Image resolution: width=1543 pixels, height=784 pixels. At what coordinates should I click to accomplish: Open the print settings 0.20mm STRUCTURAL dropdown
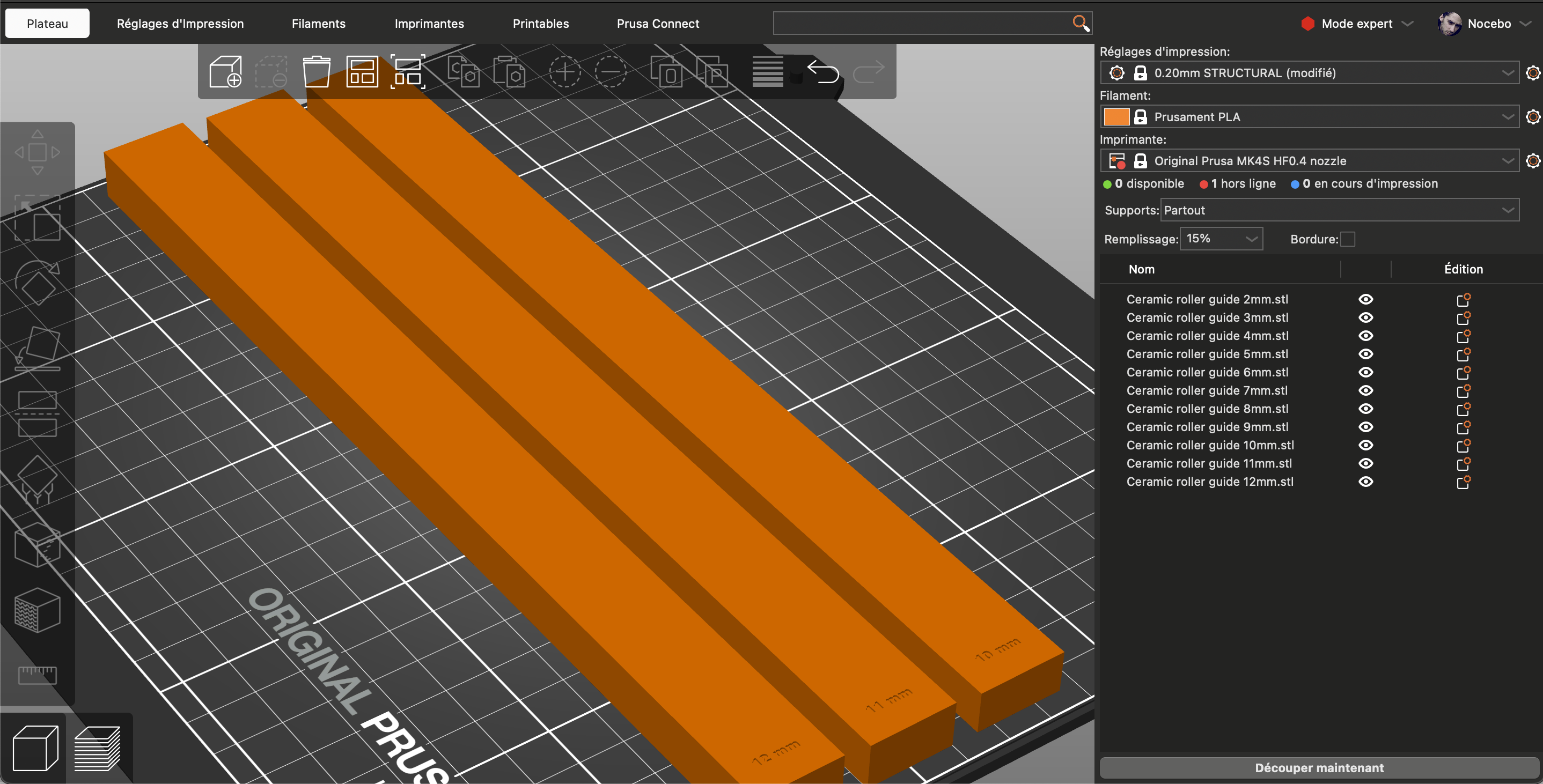(1310, 72)
